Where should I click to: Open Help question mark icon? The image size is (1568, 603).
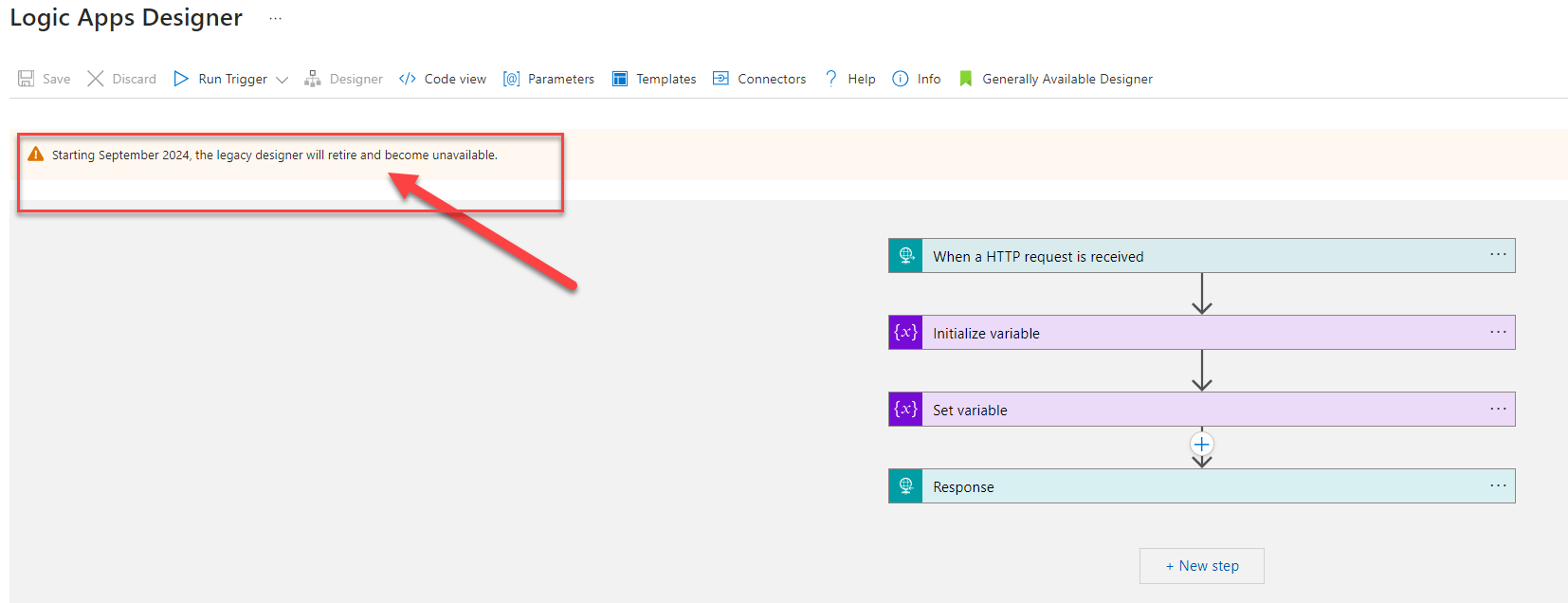[831, 79]
